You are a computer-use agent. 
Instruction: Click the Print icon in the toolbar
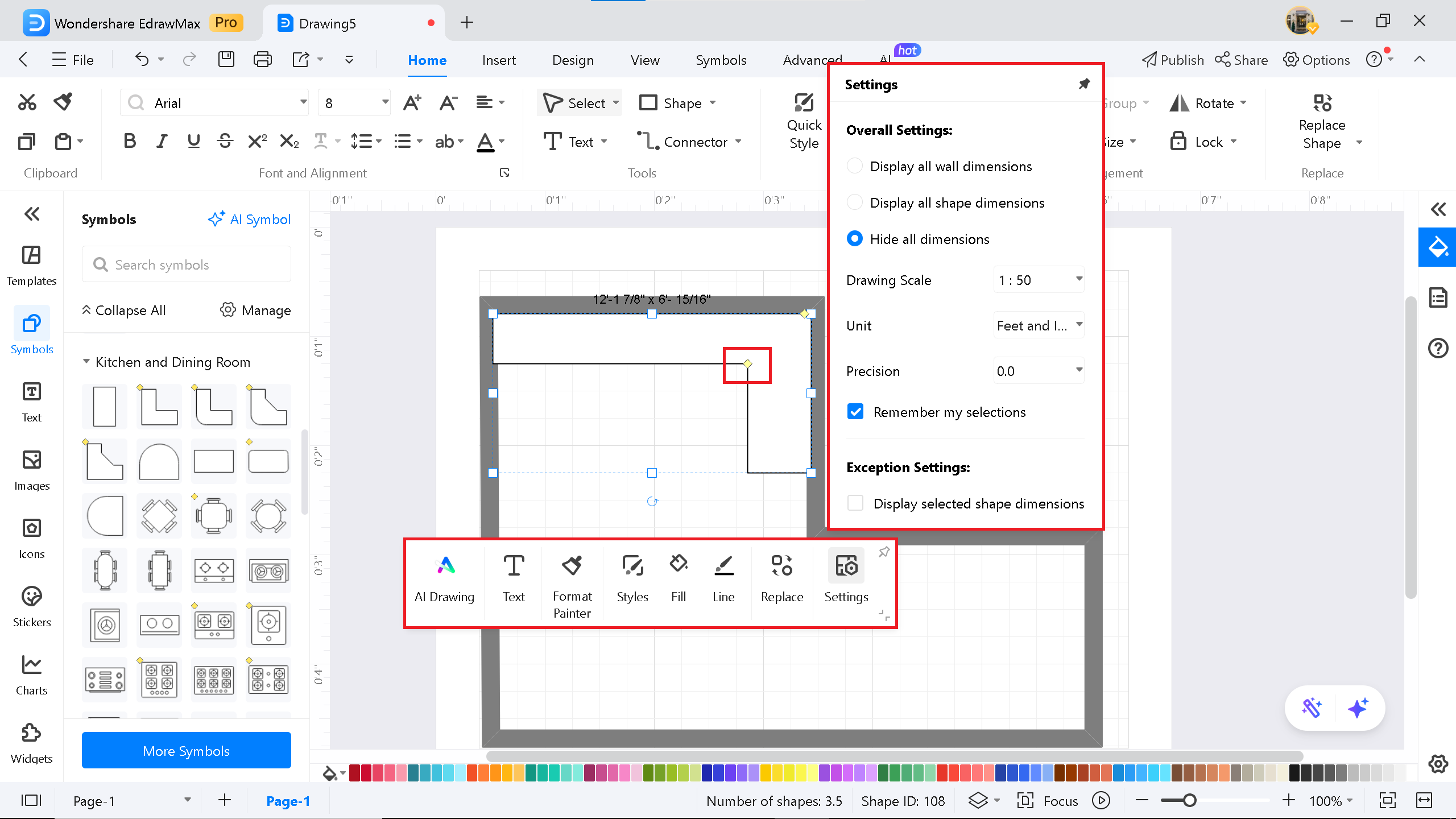(262, 59)
